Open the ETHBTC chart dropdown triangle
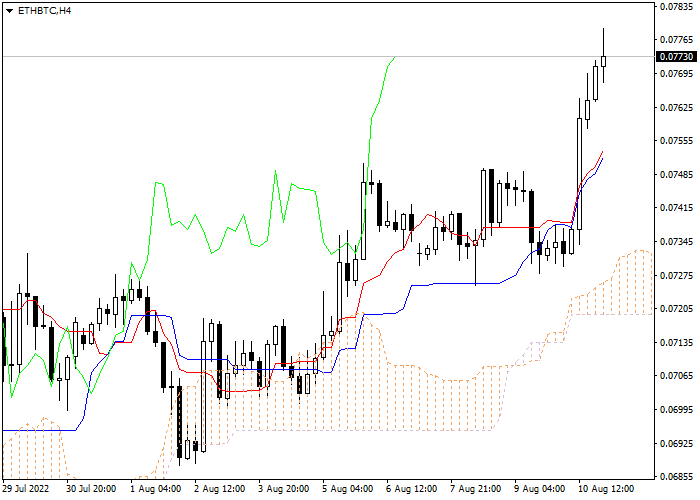700x500 pixels. coord(9,11)
